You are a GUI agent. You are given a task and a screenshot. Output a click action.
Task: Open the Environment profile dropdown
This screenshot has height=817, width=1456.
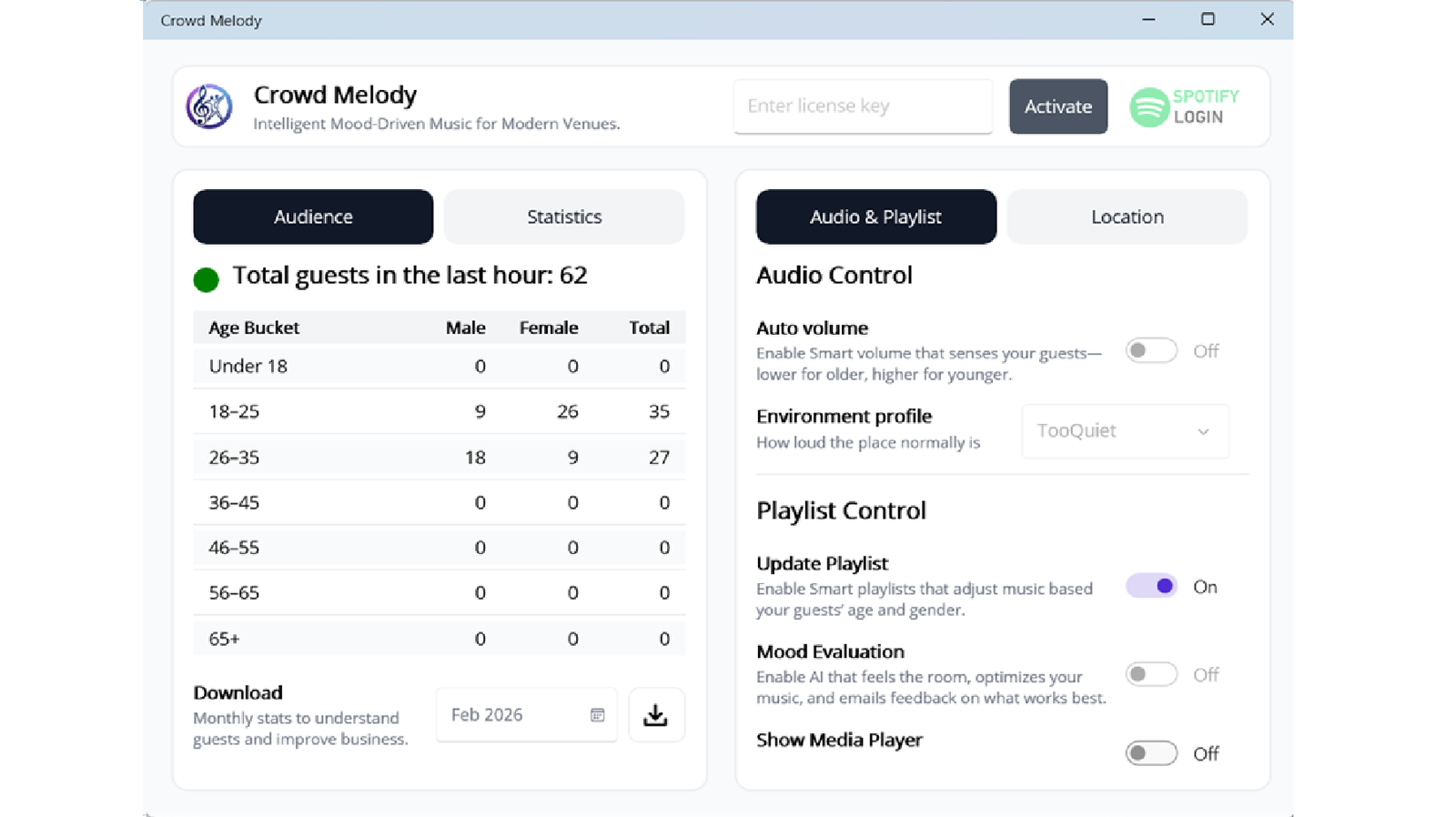1124,431
